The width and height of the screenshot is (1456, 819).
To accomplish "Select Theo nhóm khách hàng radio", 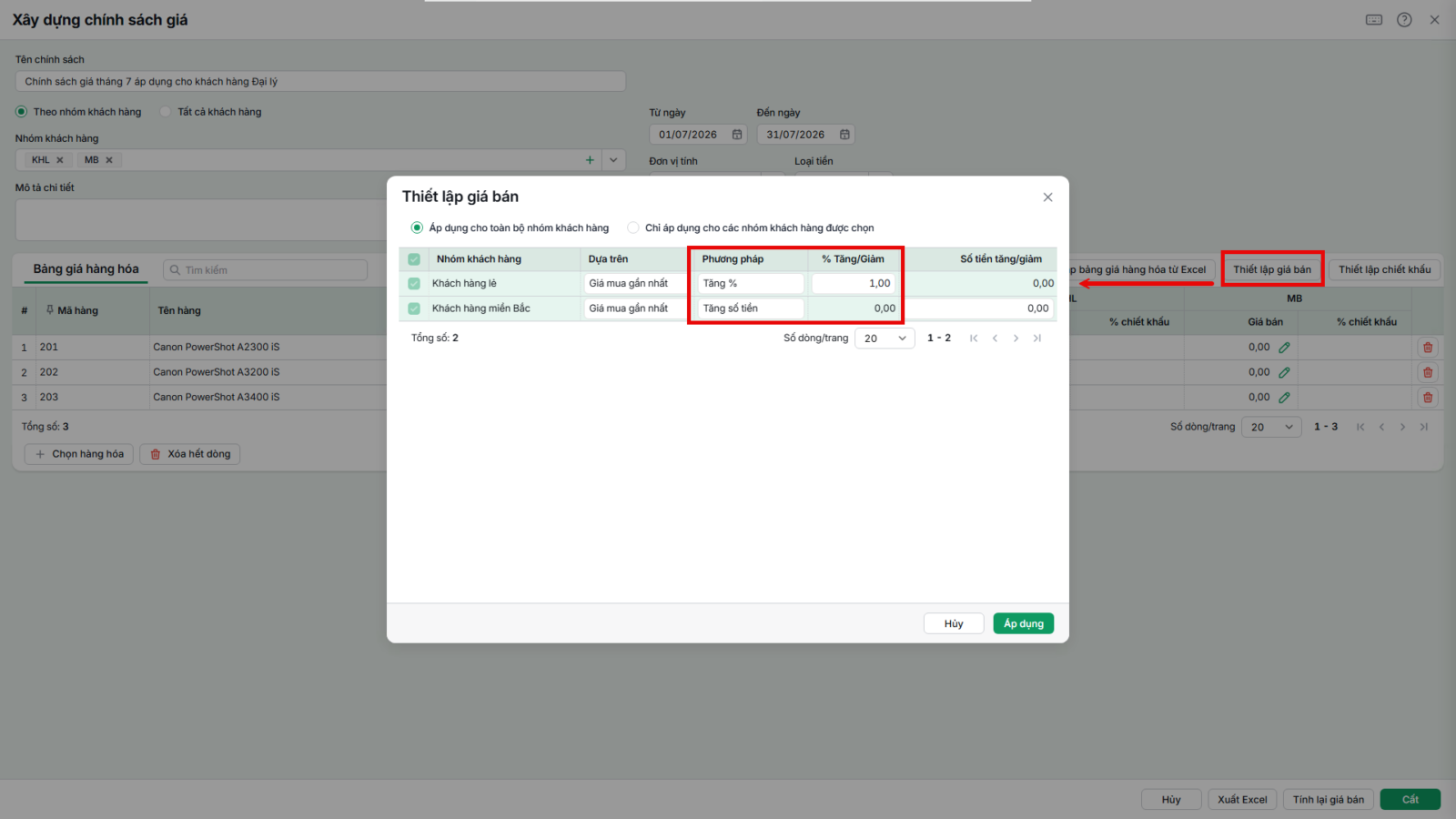I will (21, 112).
